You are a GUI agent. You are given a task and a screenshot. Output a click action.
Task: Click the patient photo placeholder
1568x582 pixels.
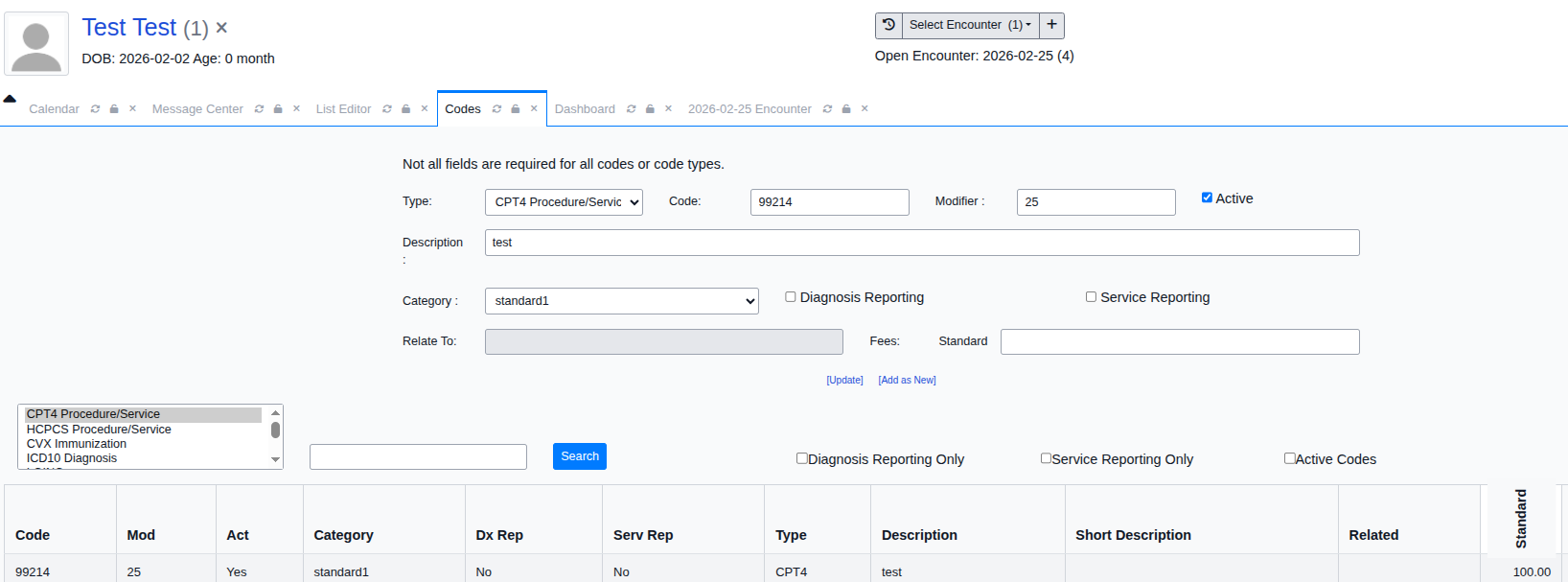point(36,44)
